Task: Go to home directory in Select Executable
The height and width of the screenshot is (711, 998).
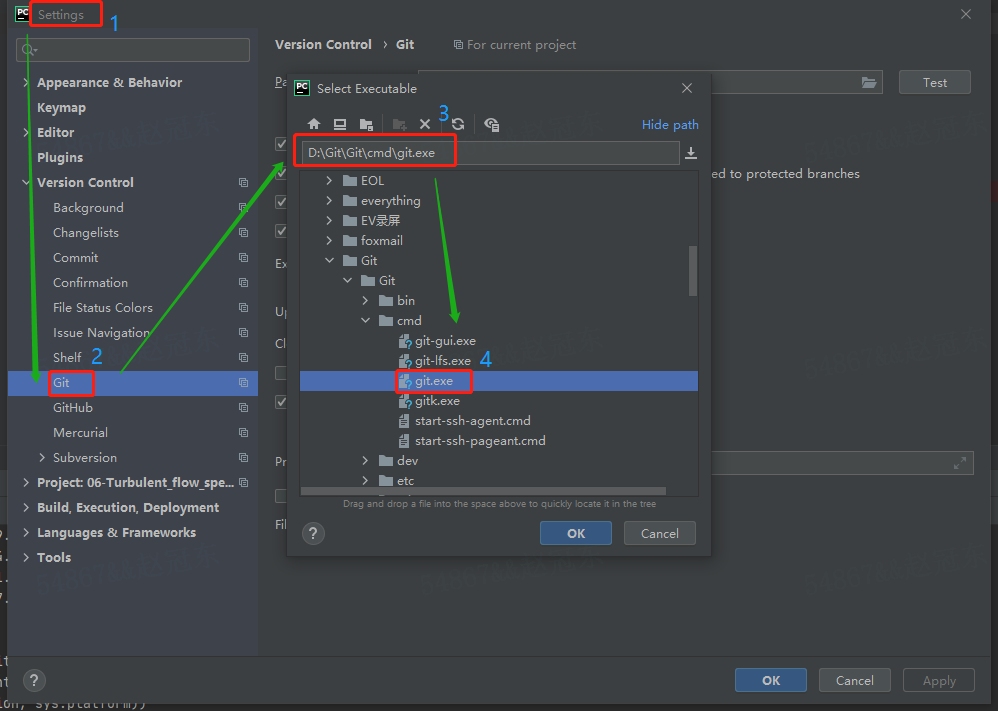Action: point(314,124)
